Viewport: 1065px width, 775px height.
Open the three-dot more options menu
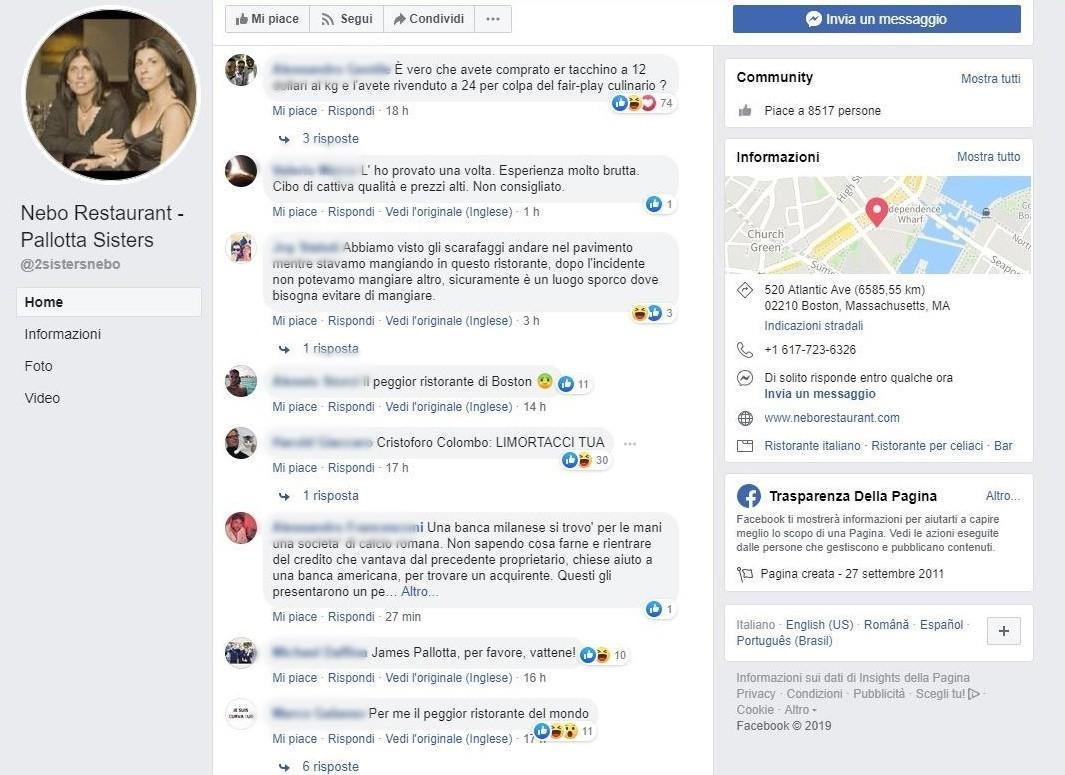(492, 19)
